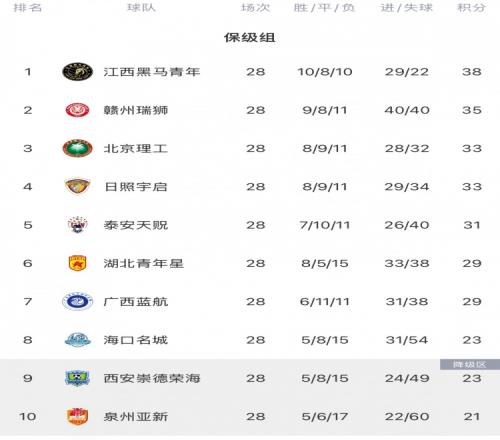500x440 pixels.
Task: Click the 进/失球 column header
Action: (x=407, y=7)
